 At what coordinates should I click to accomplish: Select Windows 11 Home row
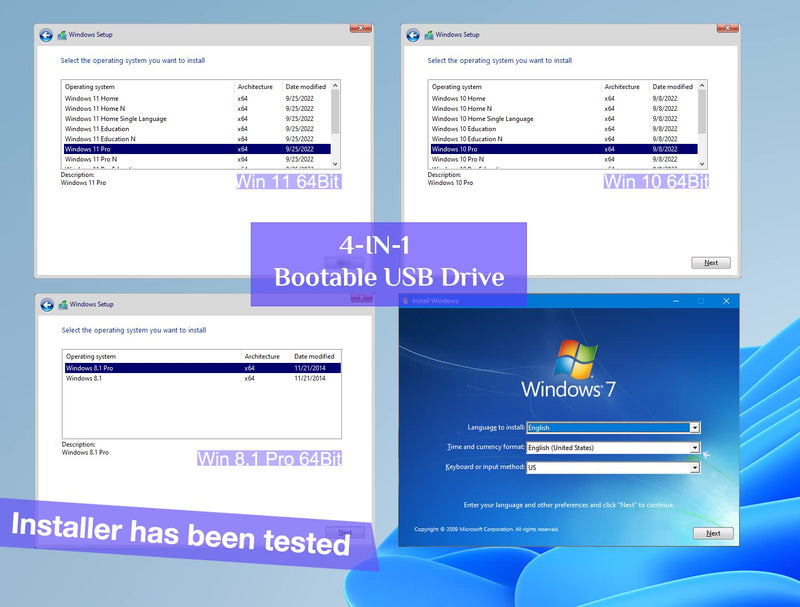click(197, 98)
